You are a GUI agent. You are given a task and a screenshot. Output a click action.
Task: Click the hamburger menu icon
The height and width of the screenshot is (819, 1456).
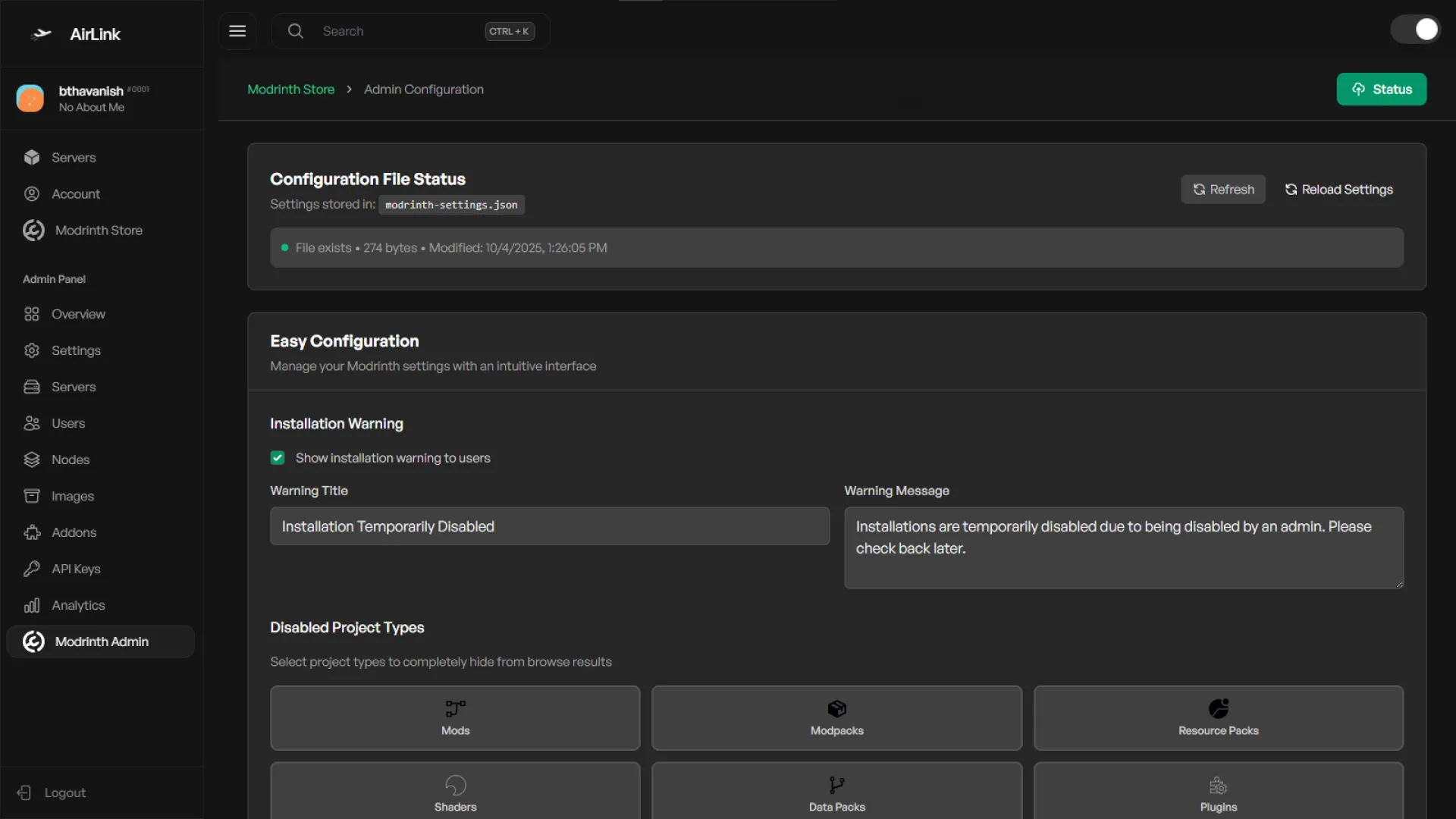point(237,31)
